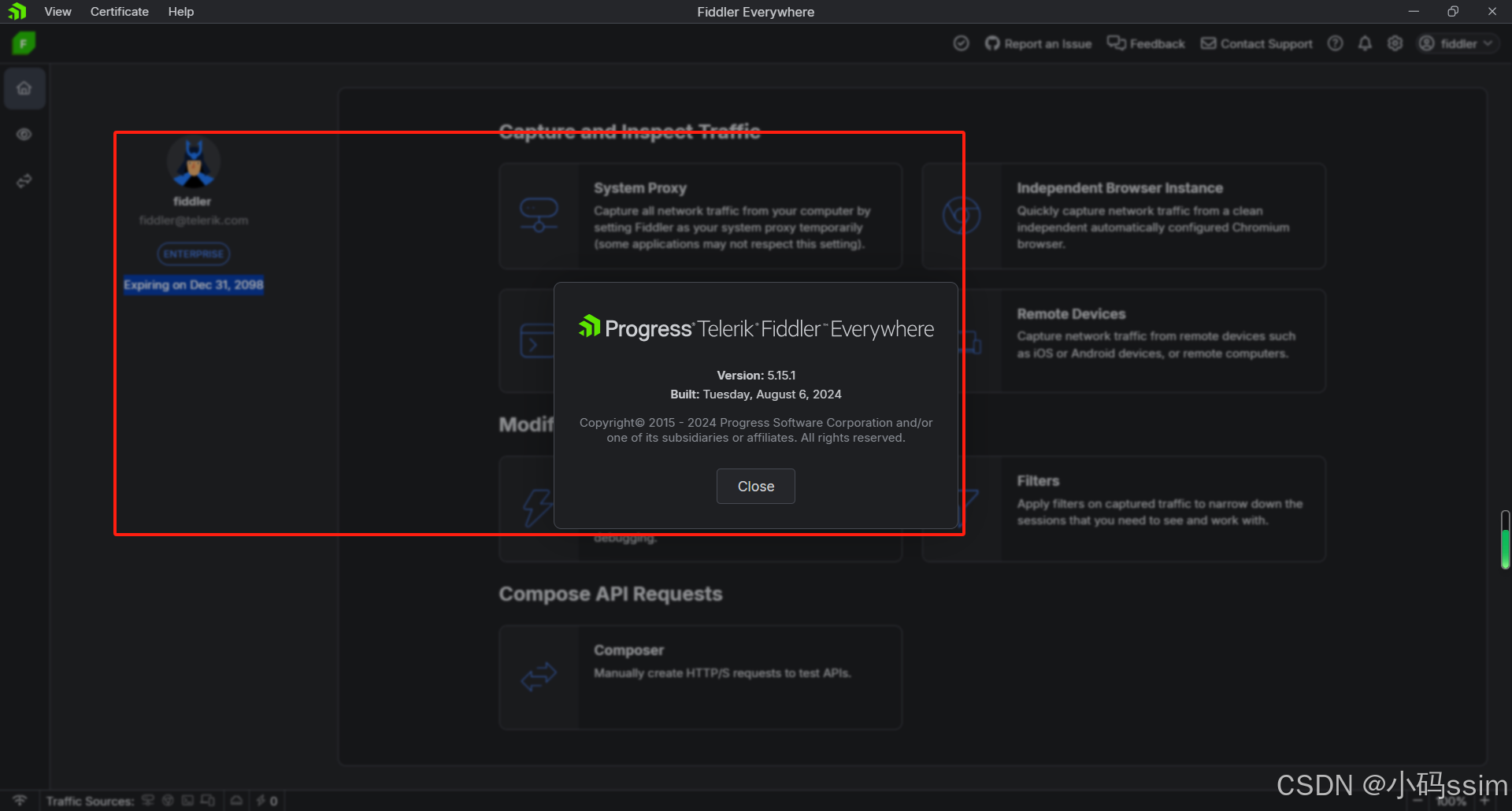Click the checkmark status icon in the toolbar
The width and height of the screenshot is (1512, 811).
pos(961,43)
